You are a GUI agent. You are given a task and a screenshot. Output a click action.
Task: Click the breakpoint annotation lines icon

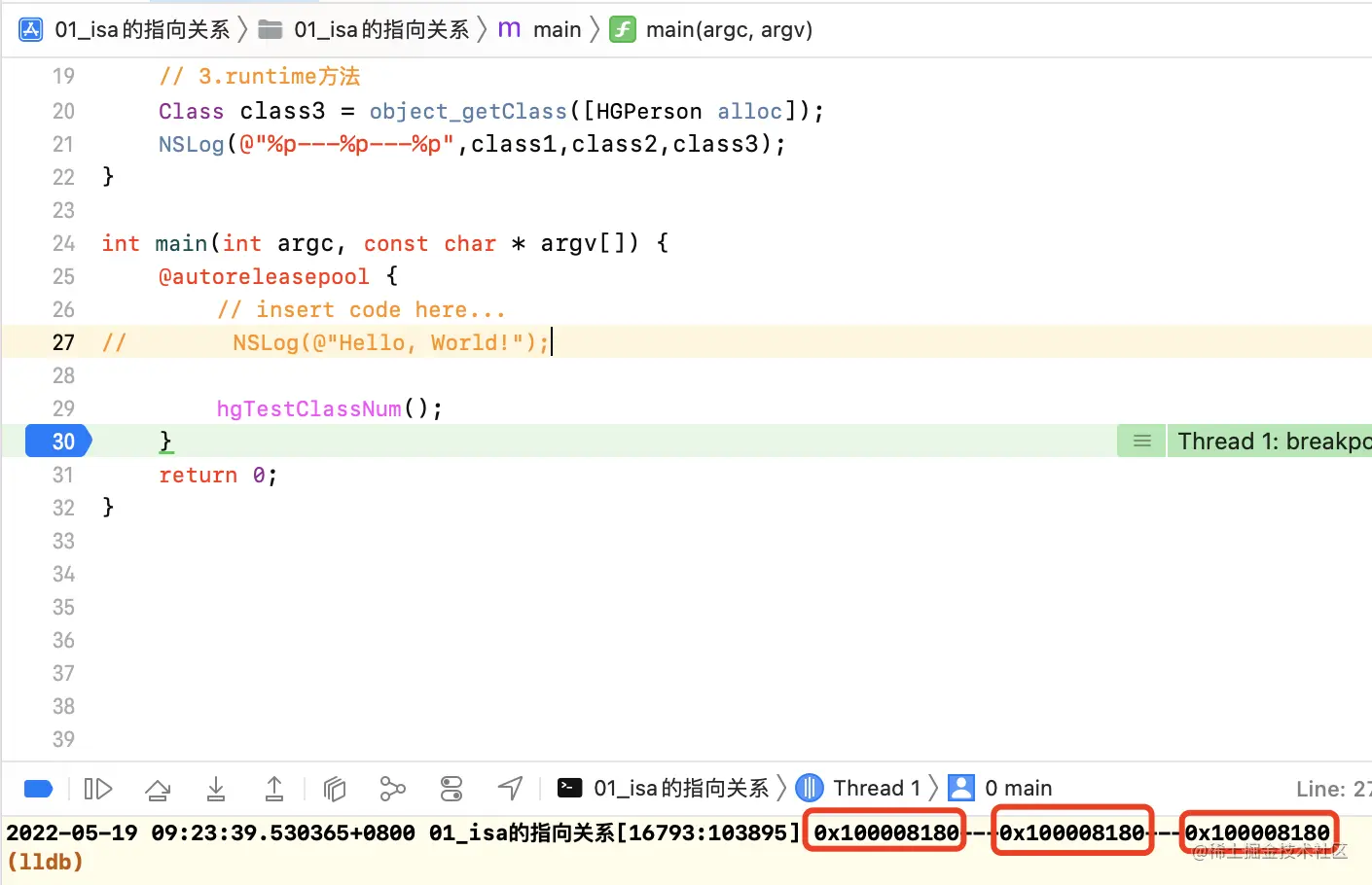(1142, 442)
